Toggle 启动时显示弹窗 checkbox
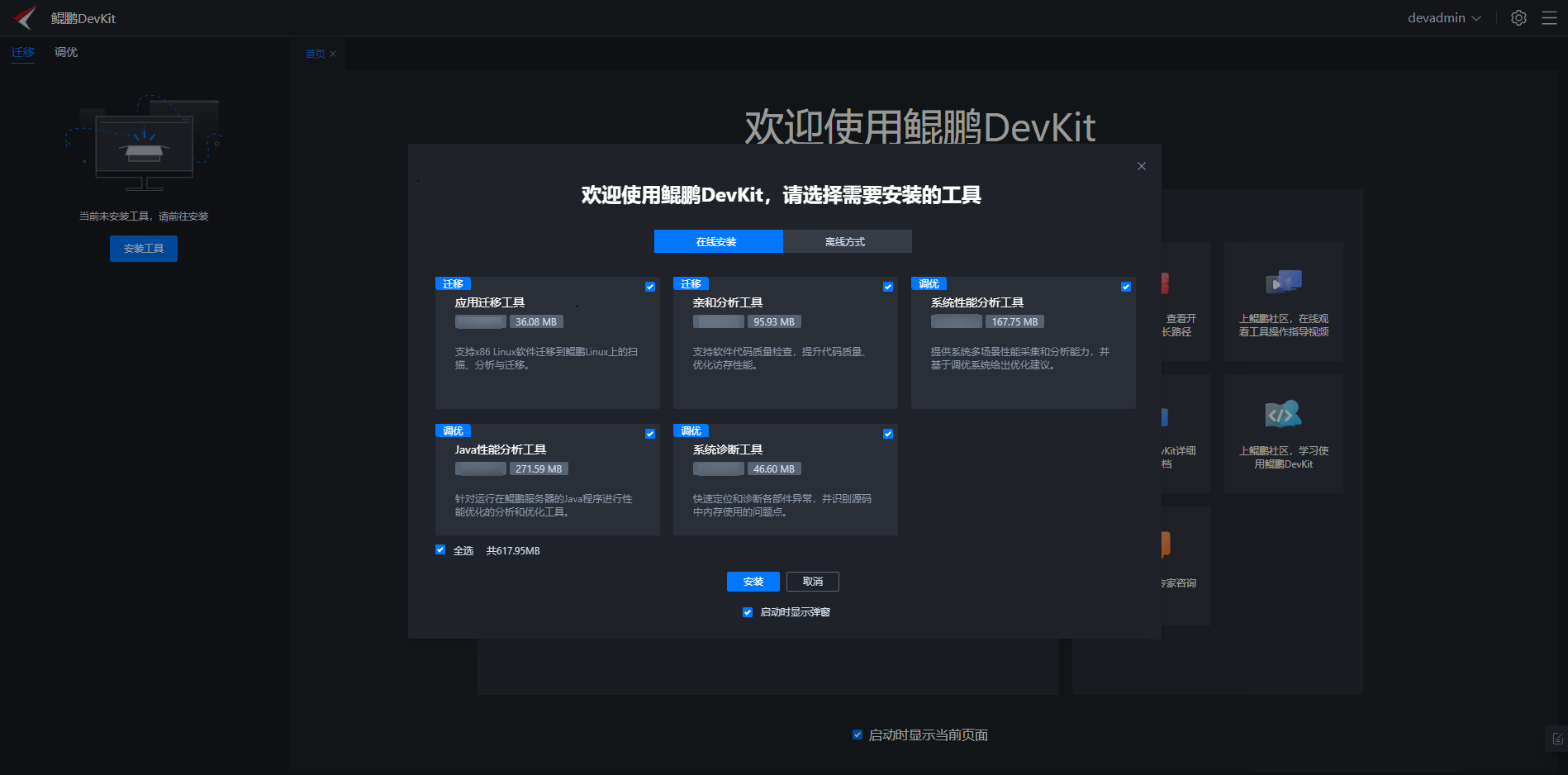The height and width of the screenshot is (775, 1568). (748, 612)
